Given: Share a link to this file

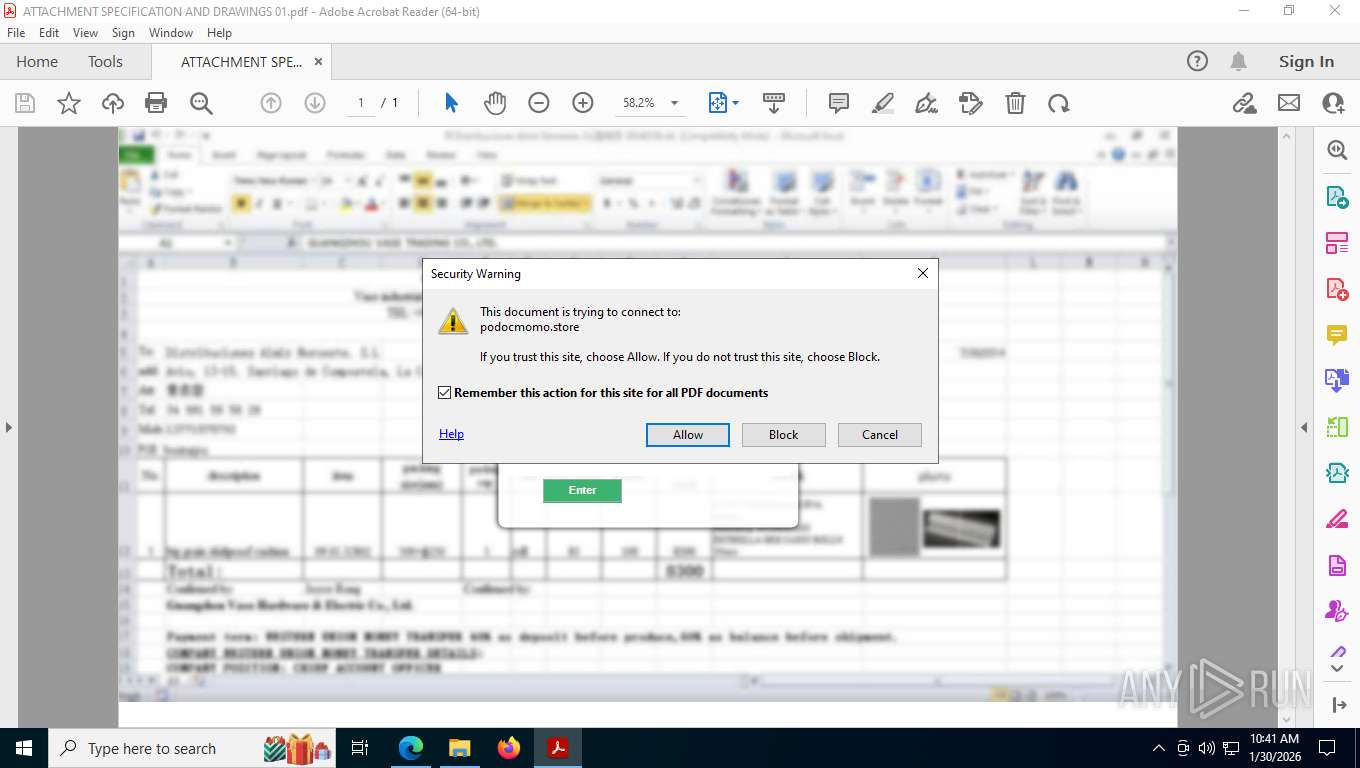Looking at the screenshot, I should [1245, 103].
